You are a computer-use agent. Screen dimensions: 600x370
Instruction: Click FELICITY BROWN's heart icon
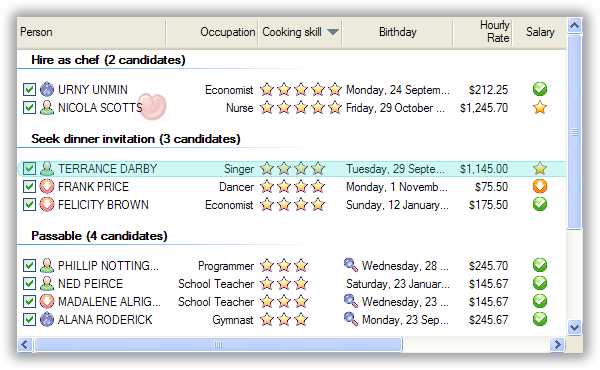click(47, 205)
